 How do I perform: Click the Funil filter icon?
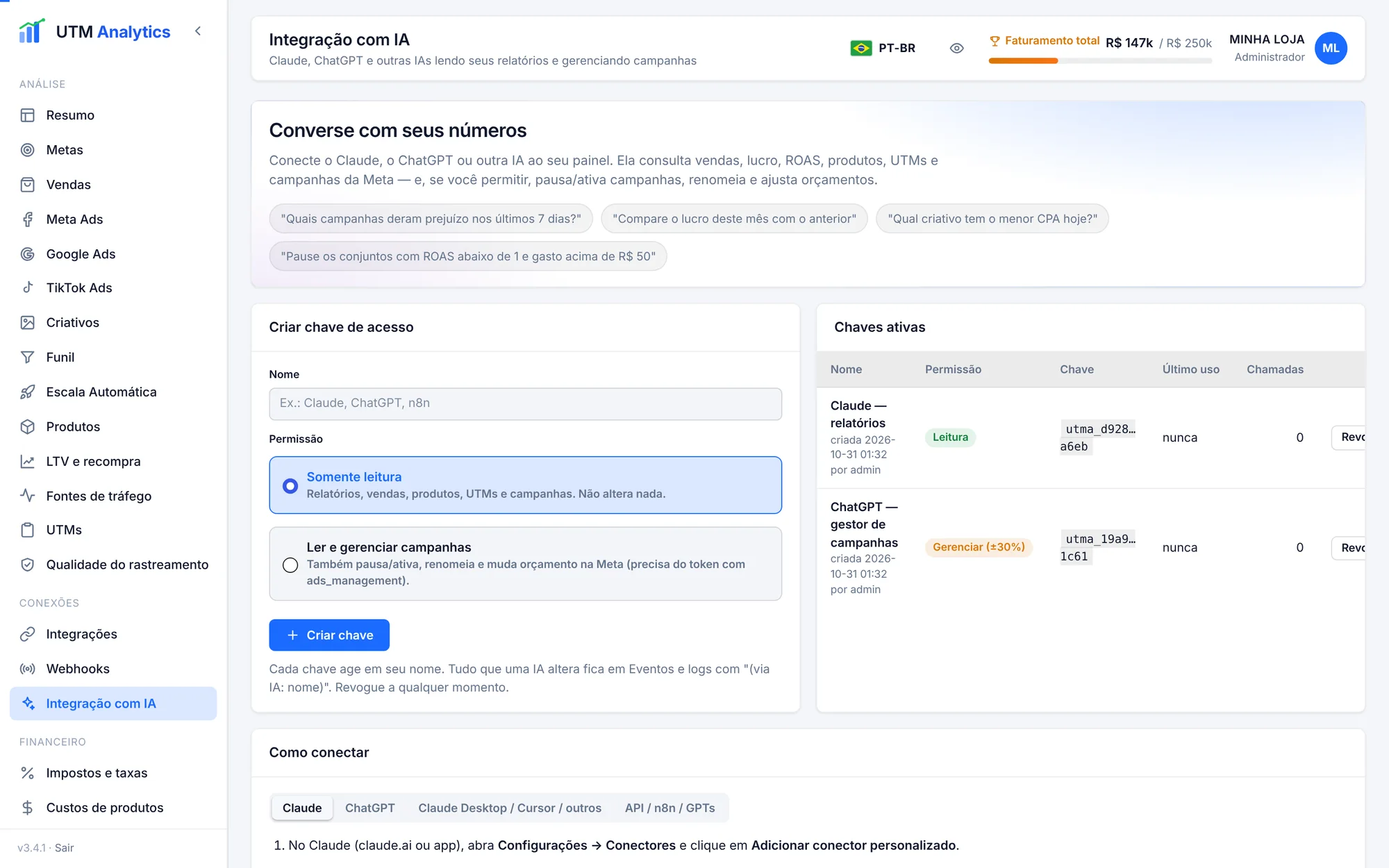[27, 357]
